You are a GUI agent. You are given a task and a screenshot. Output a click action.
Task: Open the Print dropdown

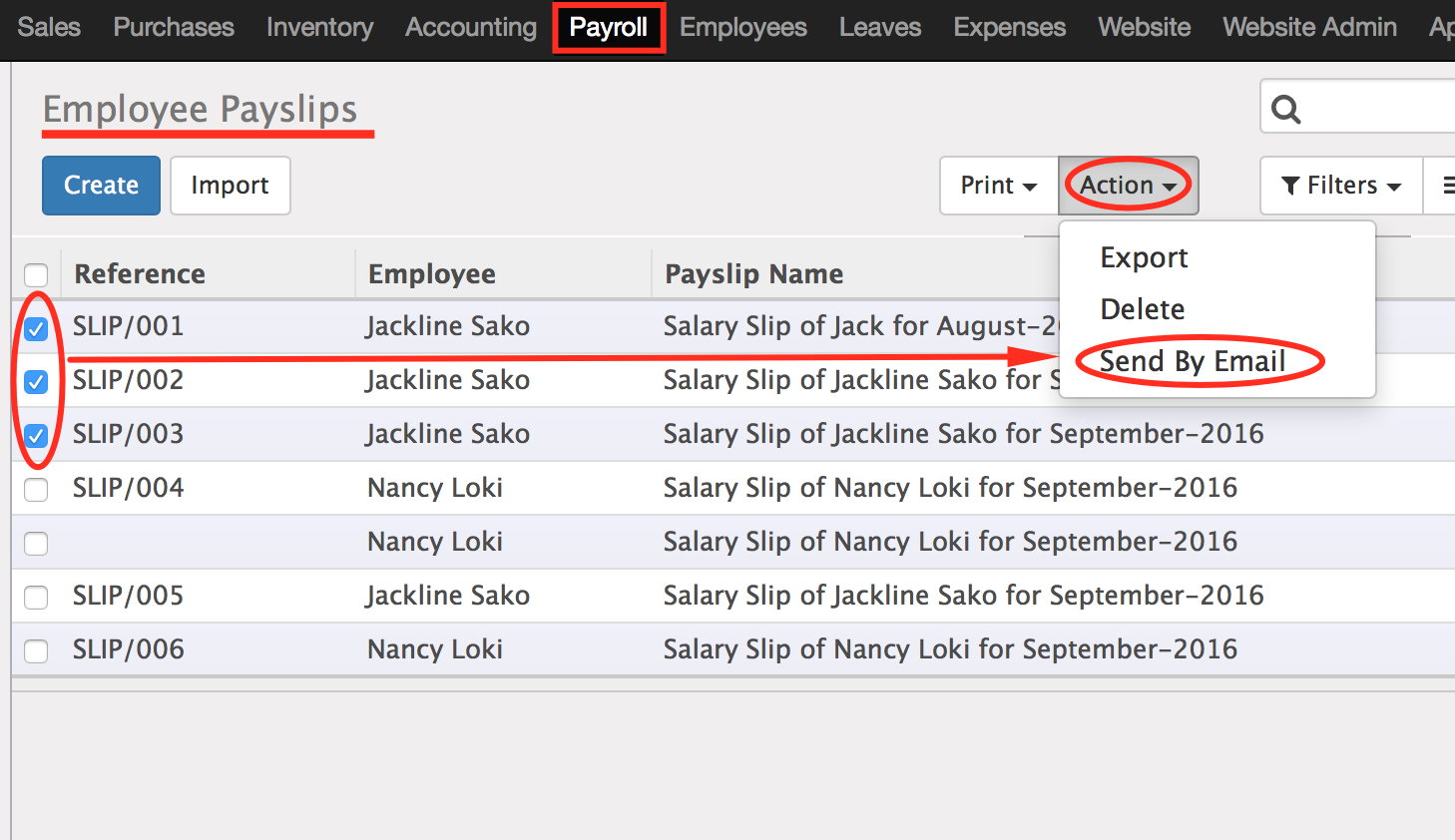pyautogui.click(x=999, y=186)
